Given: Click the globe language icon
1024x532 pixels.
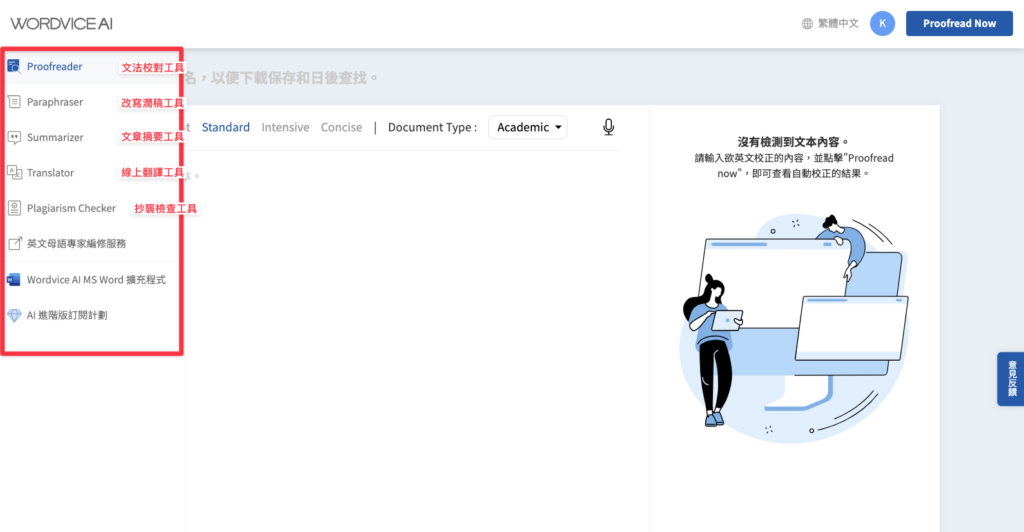Looking at the screenshot, I should 807,23.
